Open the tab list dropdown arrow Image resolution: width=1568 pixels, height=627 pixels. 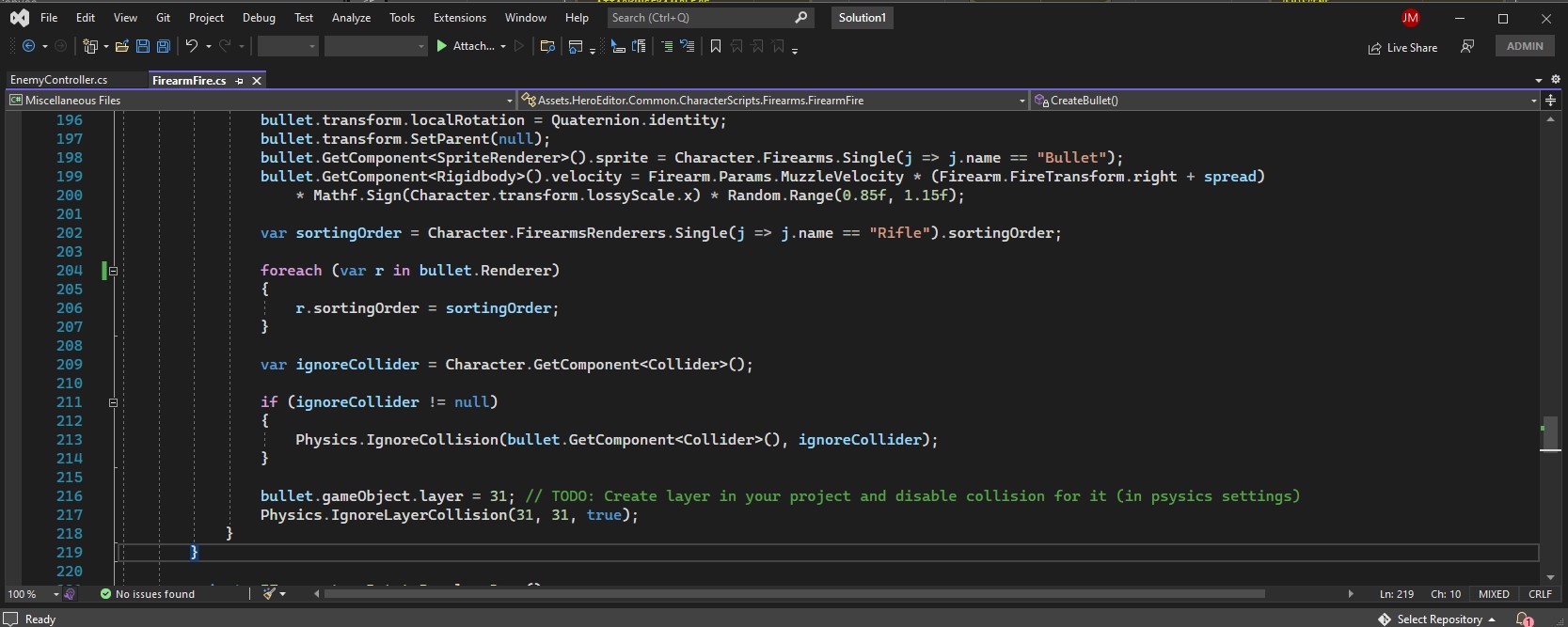click(x=1539, y=80)
